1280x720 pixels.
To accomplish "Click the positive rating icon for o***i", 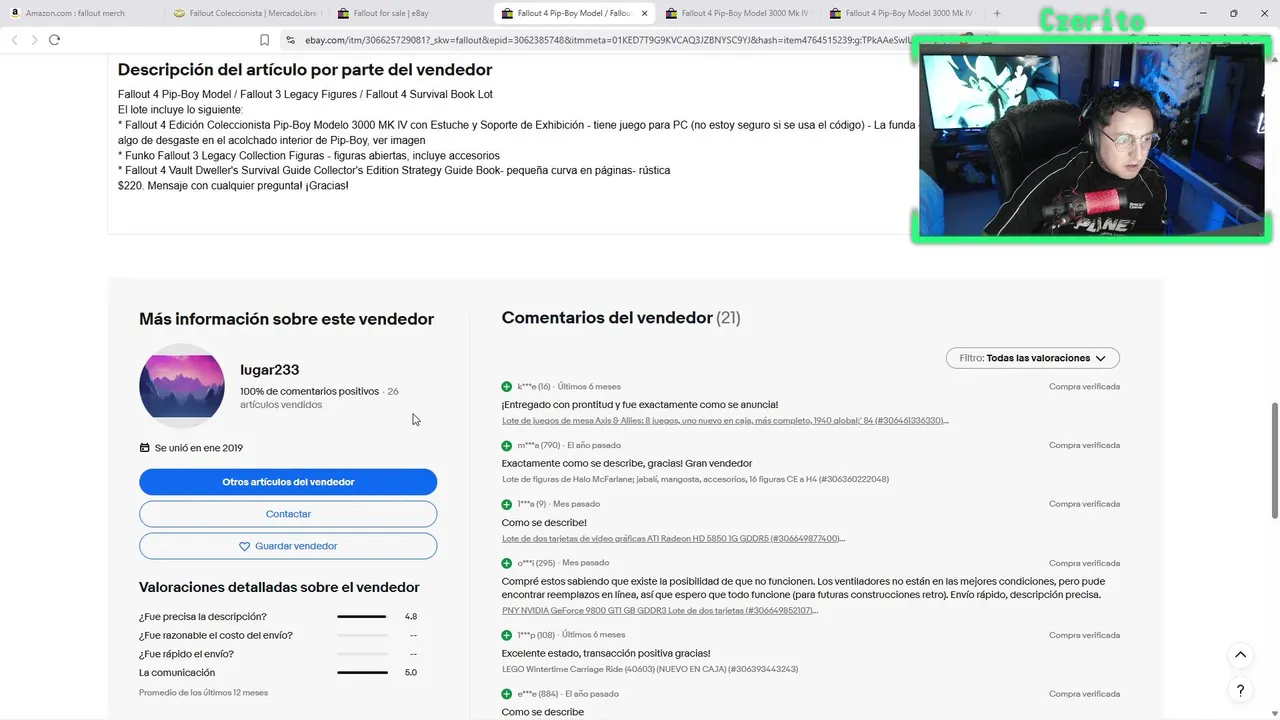I will pos(507,563).
